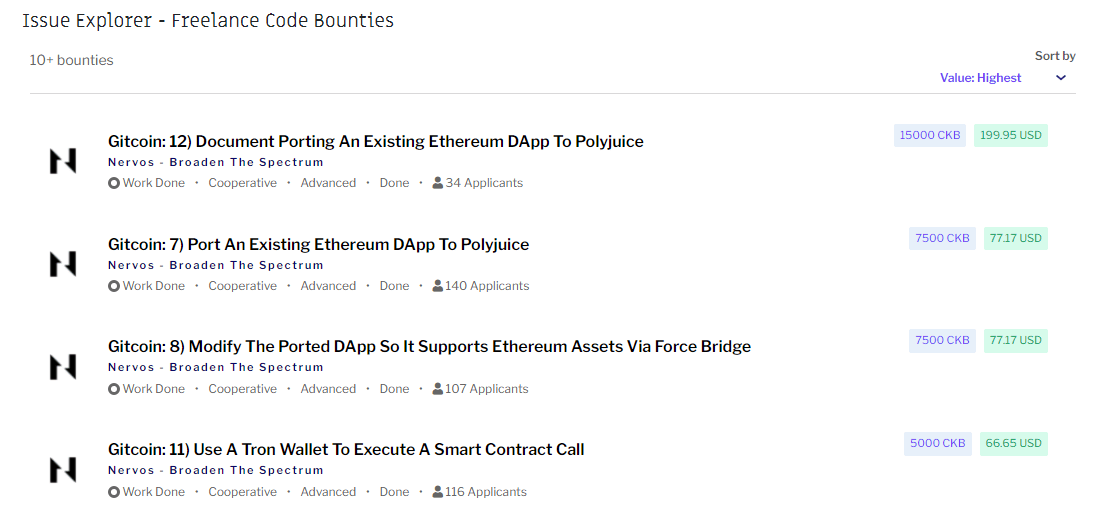Click Nervos logo beside Tron Wallet bounty
Screen dimensions: 1109x515
tap(63, 470)
